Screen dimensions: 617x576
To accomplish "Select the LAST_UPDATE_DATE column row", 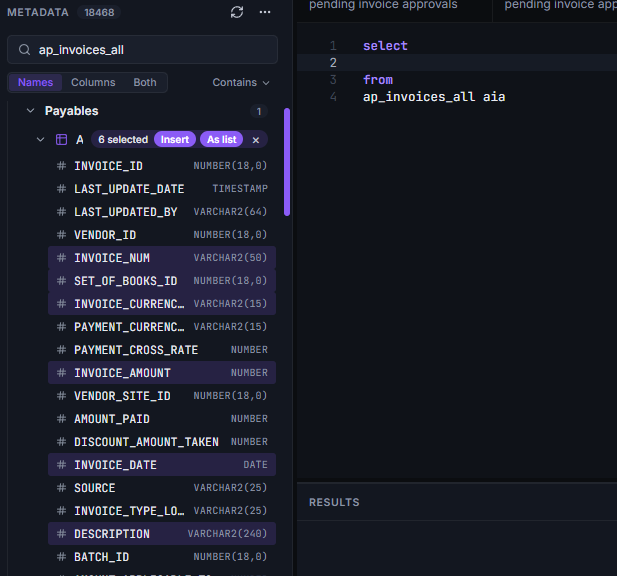I will (x=162, y=189).
